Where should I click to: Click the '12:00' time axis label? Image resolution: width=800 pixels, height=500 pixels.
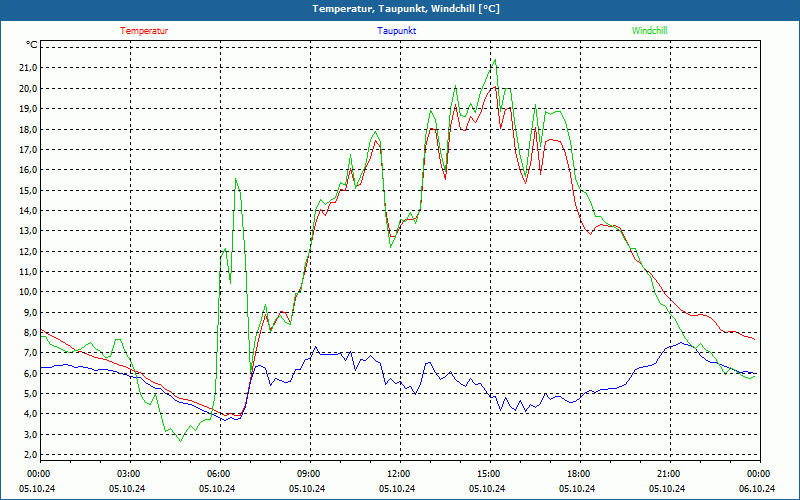point(398,474)
